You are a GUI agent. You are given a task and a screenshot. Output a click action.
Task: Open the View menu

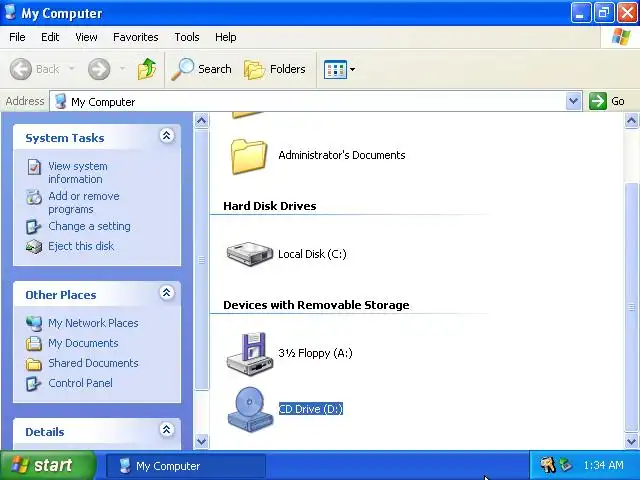point(86,37)
